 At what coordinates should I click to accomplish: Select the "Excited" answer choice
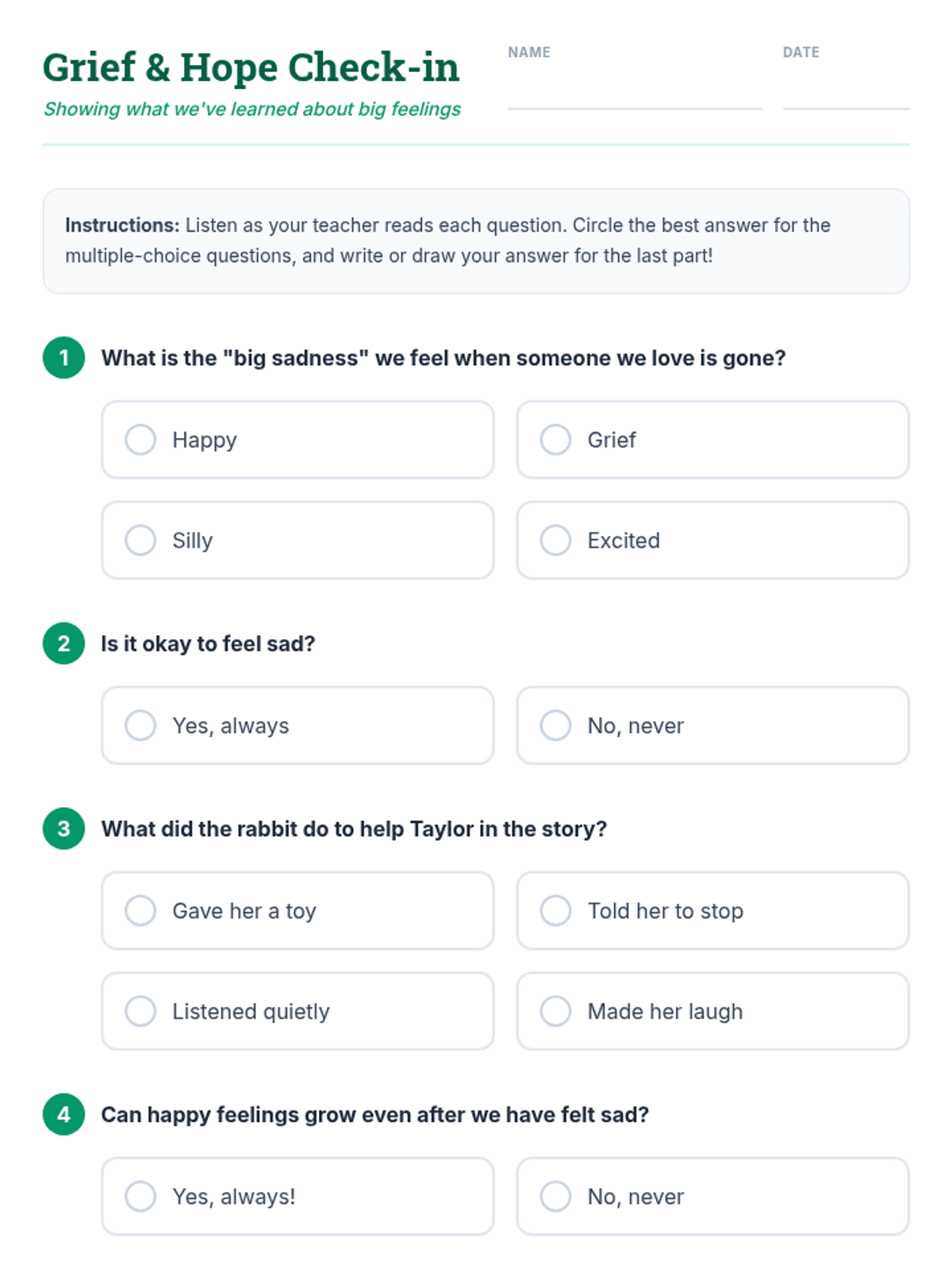point(556,541)
